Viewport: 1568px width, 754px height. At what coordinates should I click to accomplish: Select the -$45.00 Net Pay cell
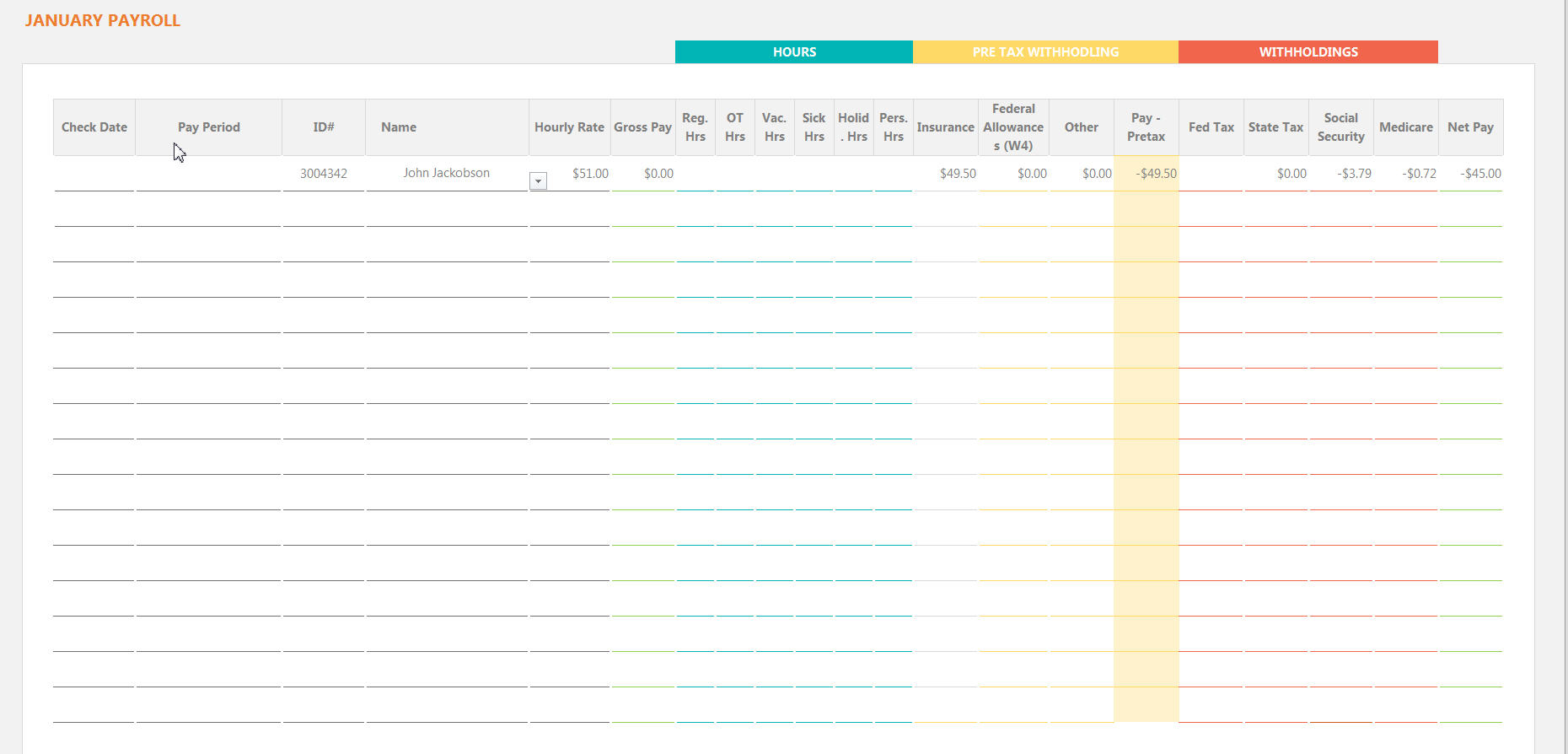1480,174
